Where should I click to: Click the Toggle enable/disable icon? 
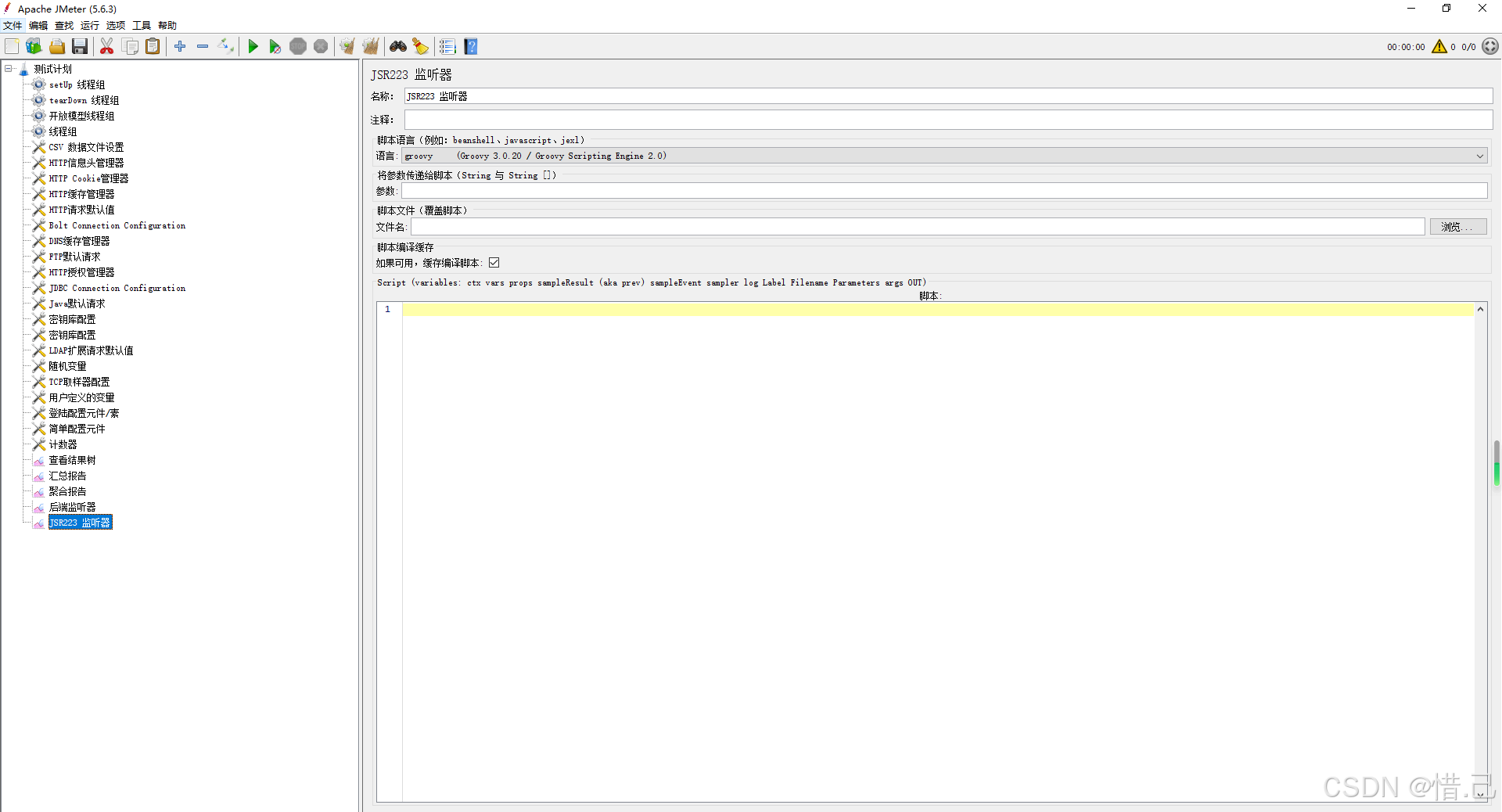point(226,47)
